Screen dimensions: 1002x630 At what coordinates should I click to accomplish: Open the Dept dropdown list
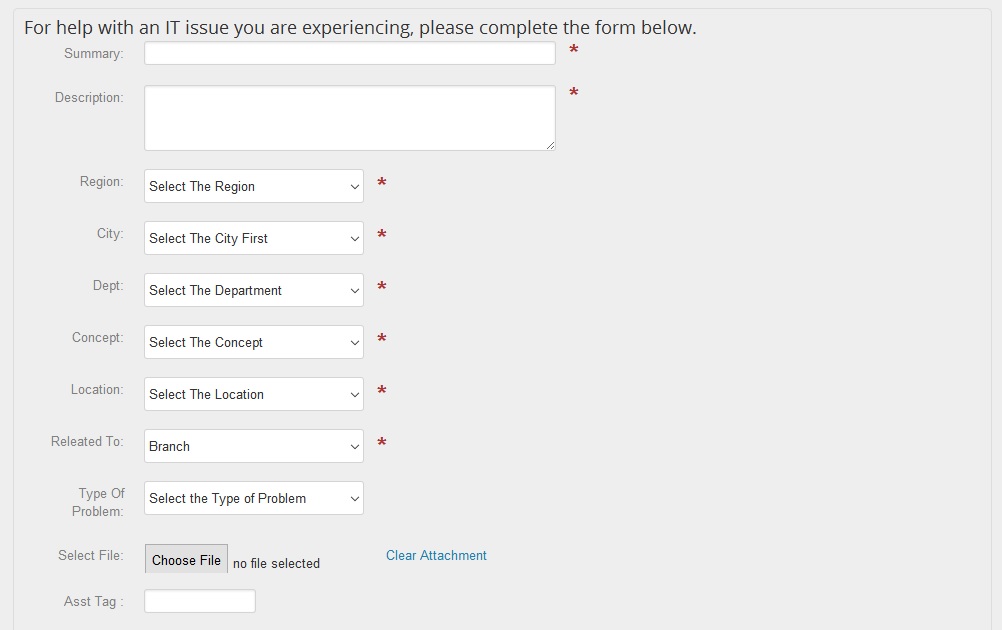(x=253, y=290)
